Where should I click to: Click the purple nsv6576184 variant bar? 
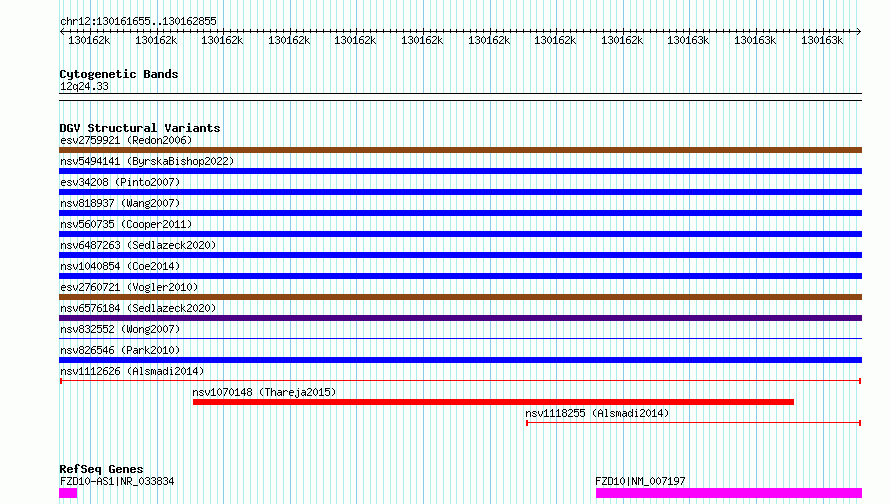click(x=460, y=318)
